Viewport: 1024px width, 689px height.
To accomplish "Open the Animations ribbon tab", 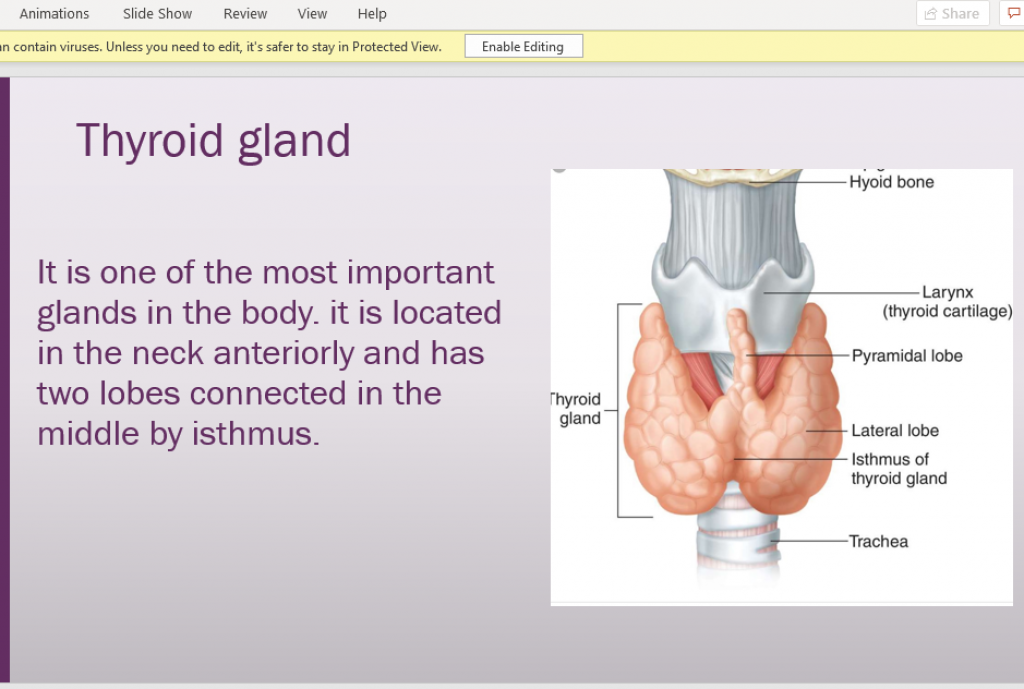I will pyautogui.click(x=54, y=13).
